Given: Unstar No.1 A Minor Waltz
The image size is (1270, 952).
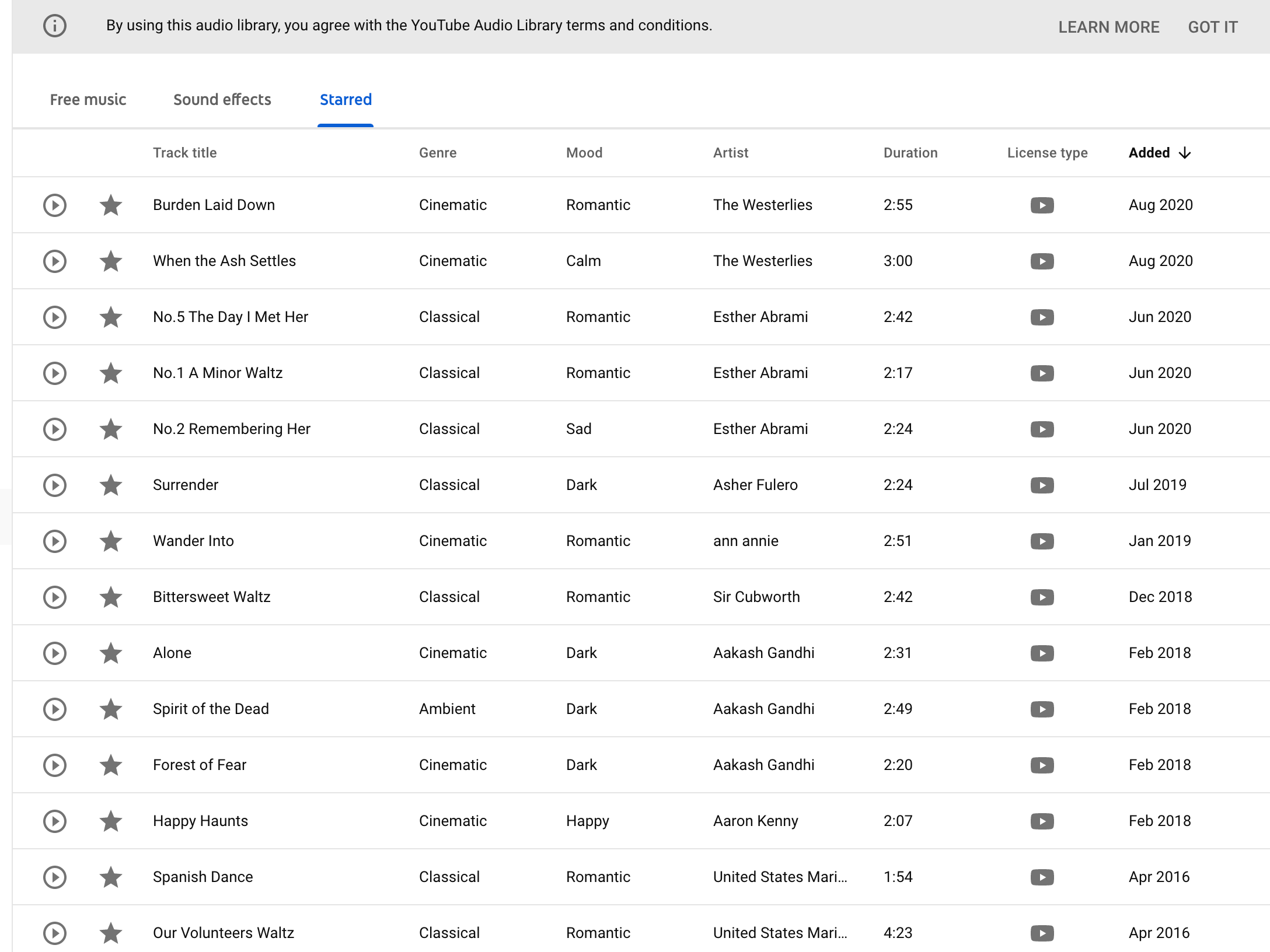Looking at the screenshot, I should click(x=111, y=373).
